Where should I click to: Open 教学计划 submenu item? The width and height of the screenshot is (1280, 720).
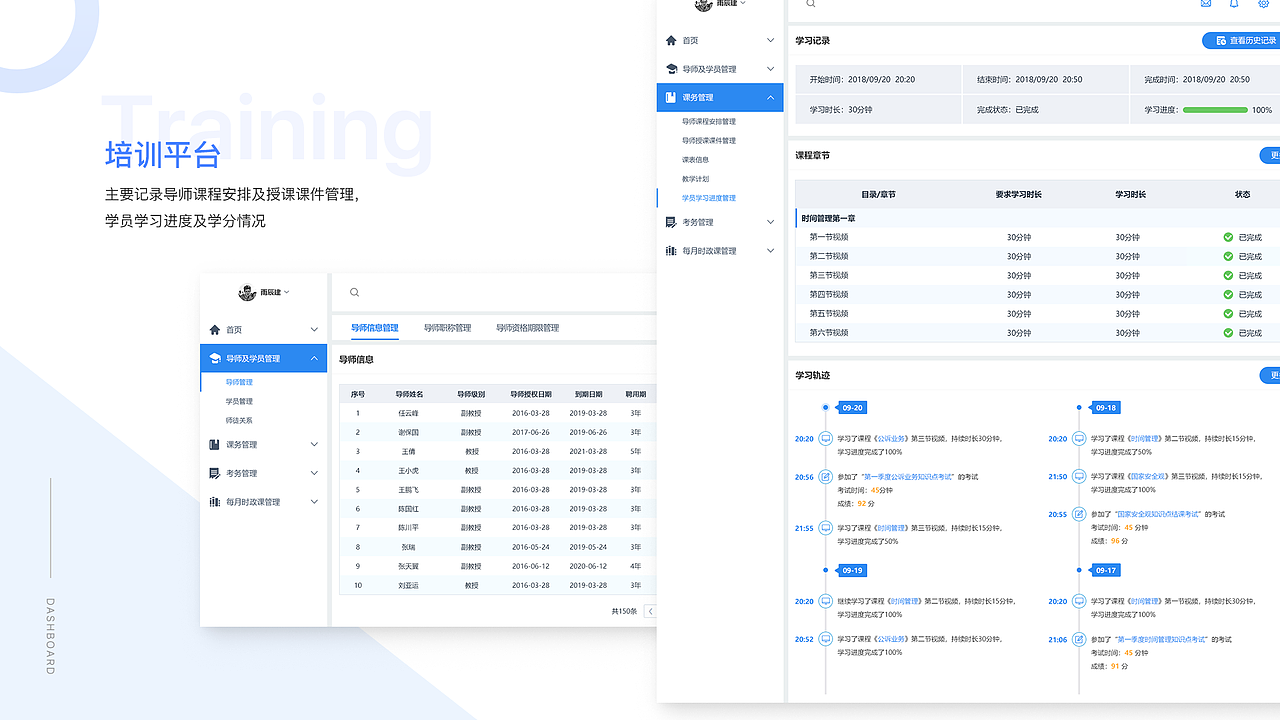(696, 179)
